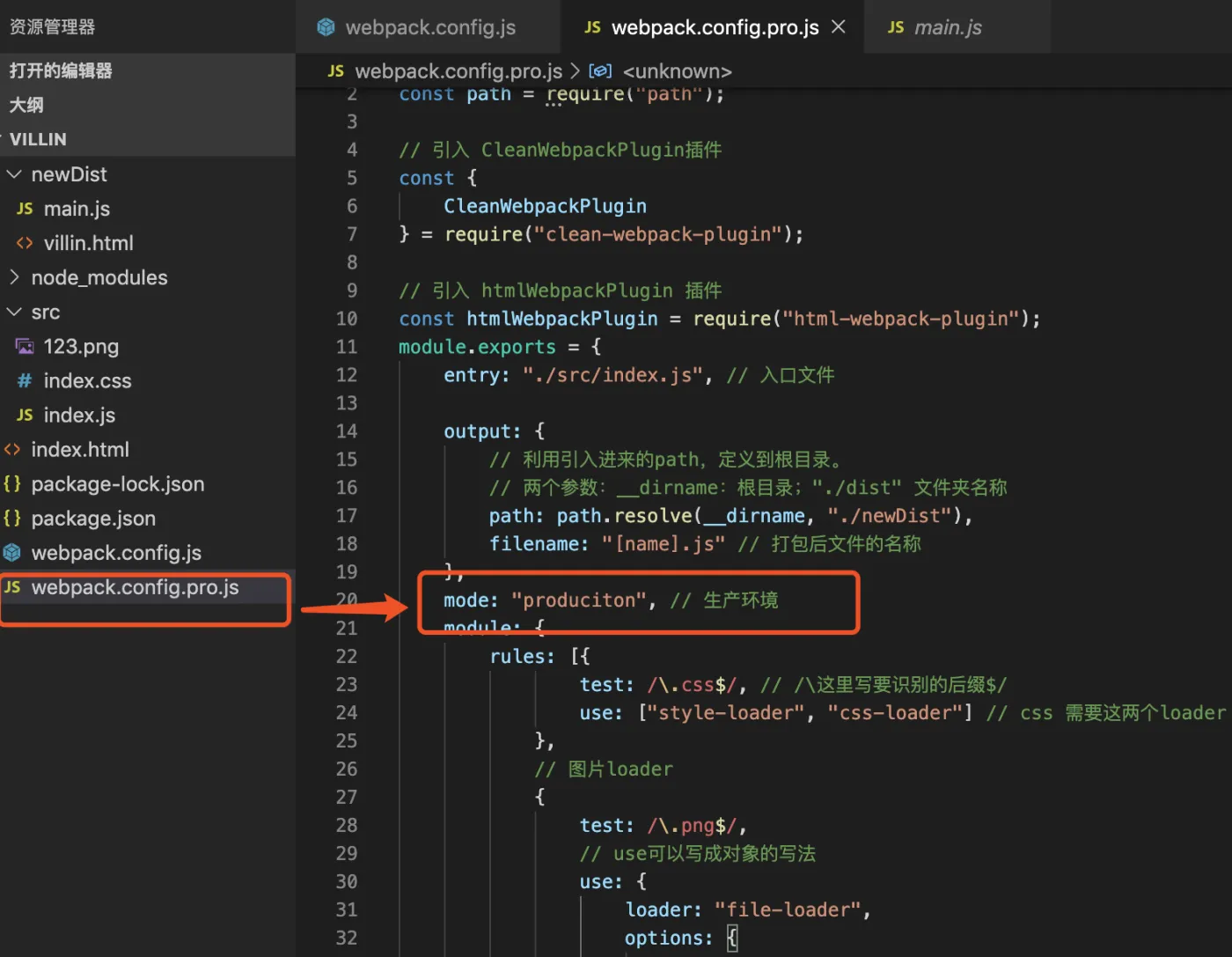Expand the node_modules folder
The image size is (1232, 957).
[148, 277]
